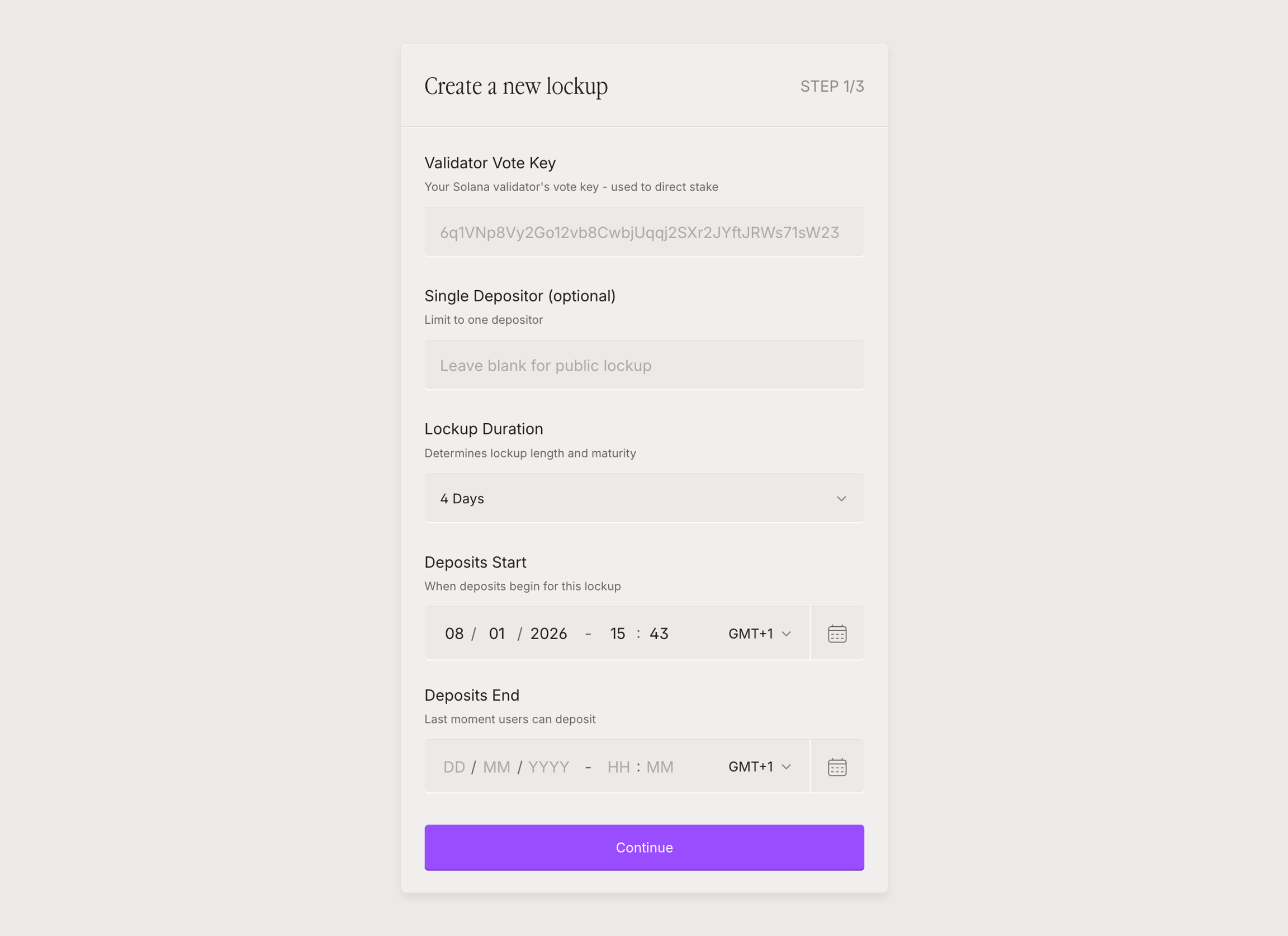
Task: Click the Deposits End MM month field
Action: (496, 767)
